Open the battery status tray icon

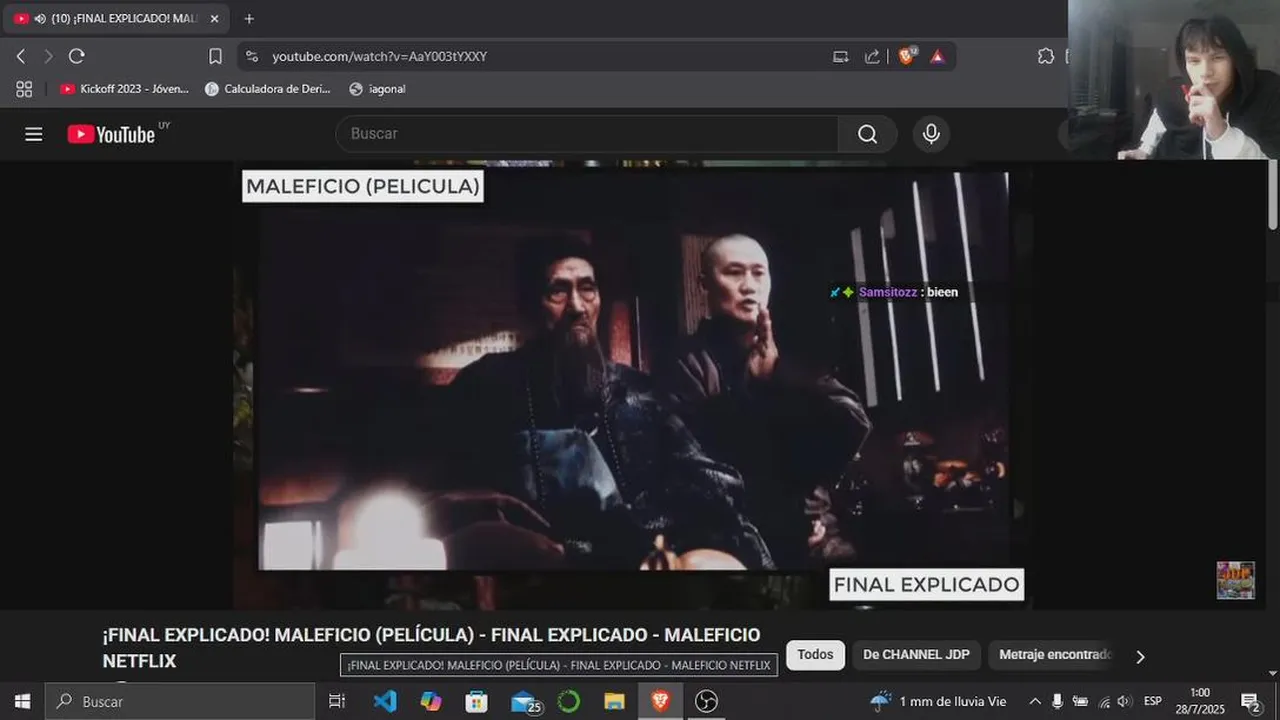(x=1081, y=701)
